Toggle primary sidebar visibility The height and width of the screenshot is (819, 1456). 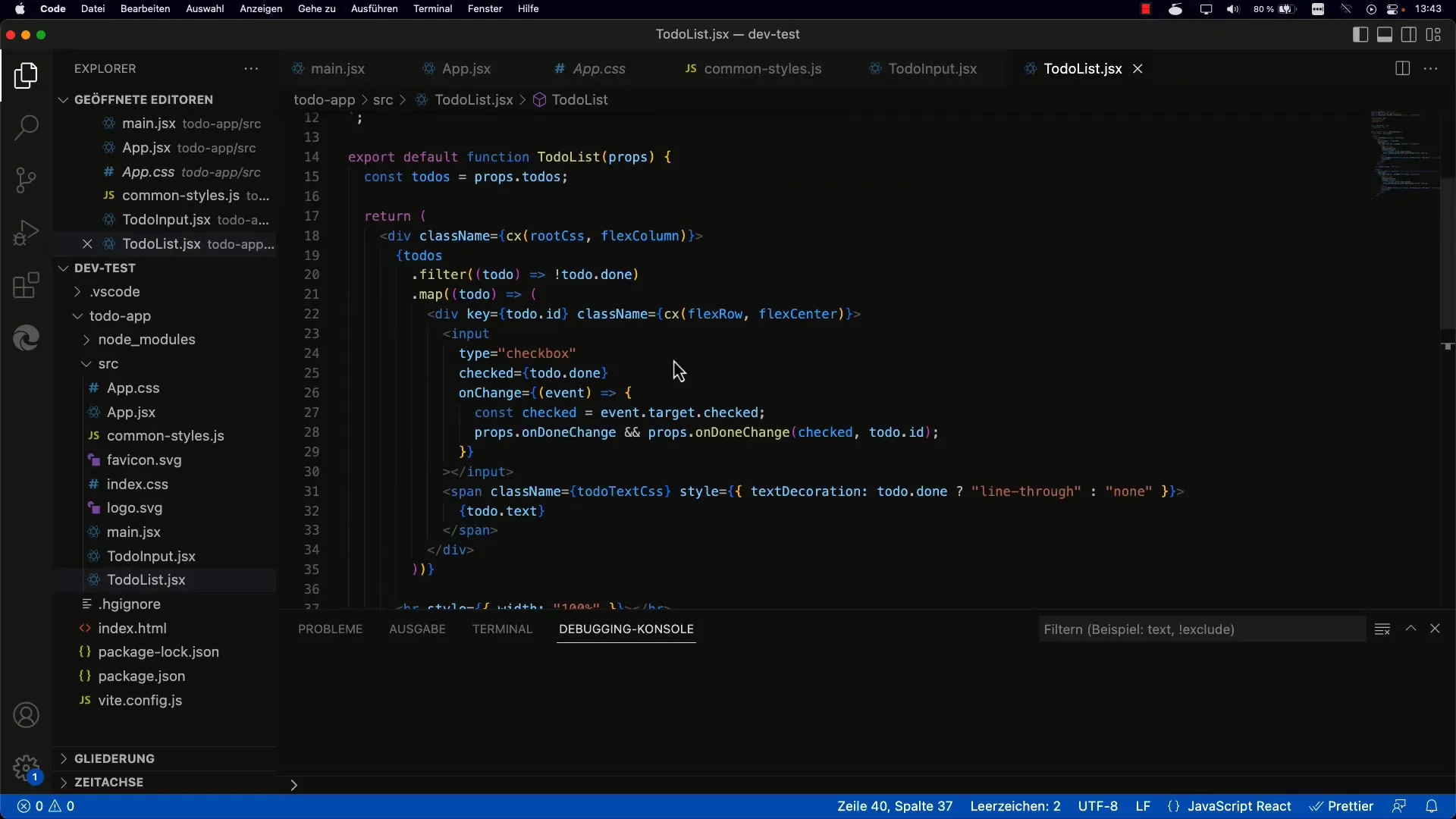click(x=1360, y=34)
